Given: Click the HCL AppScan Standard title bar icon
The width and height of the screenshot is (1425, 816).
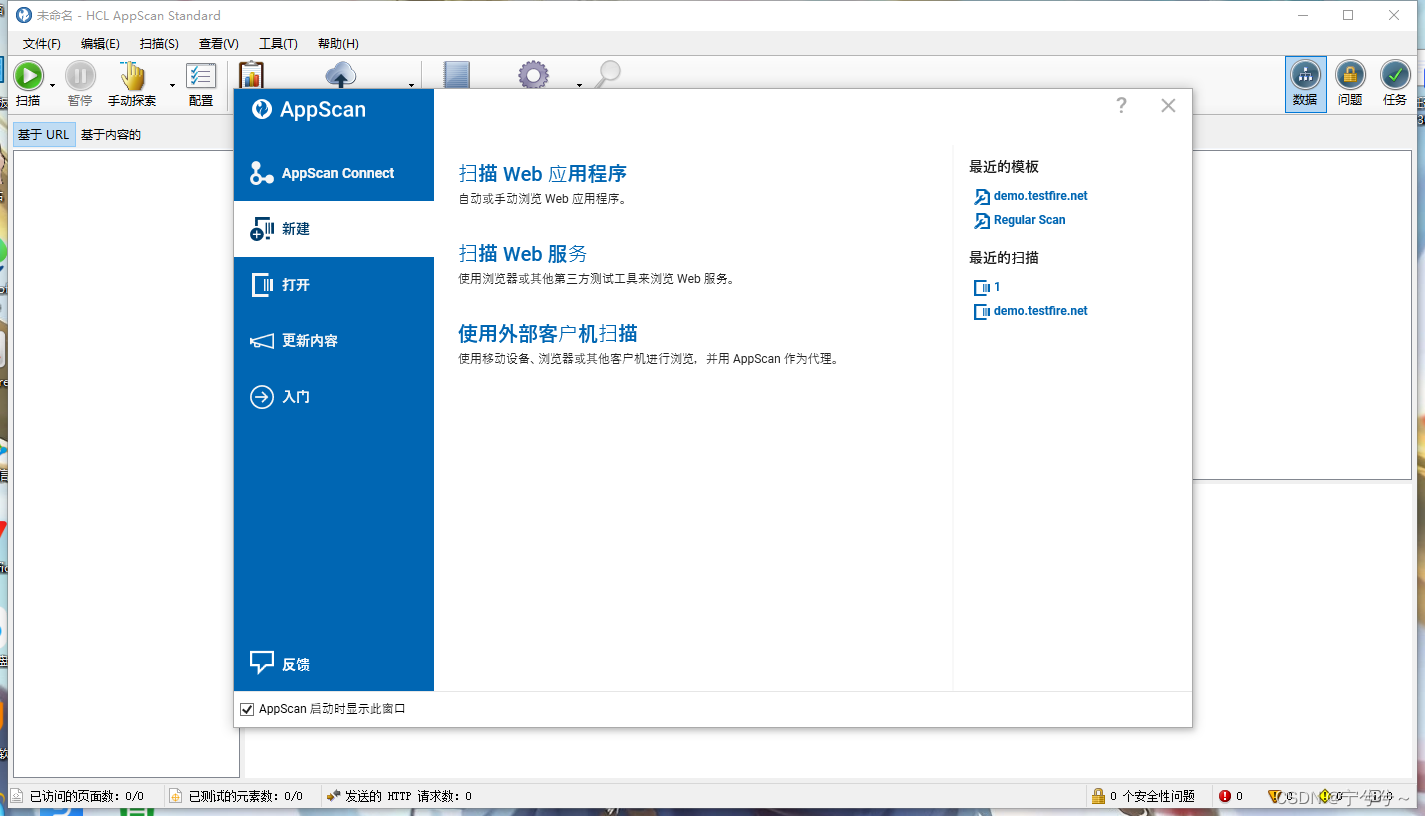Looking at the screenshot, I should [x=24, y=15].
